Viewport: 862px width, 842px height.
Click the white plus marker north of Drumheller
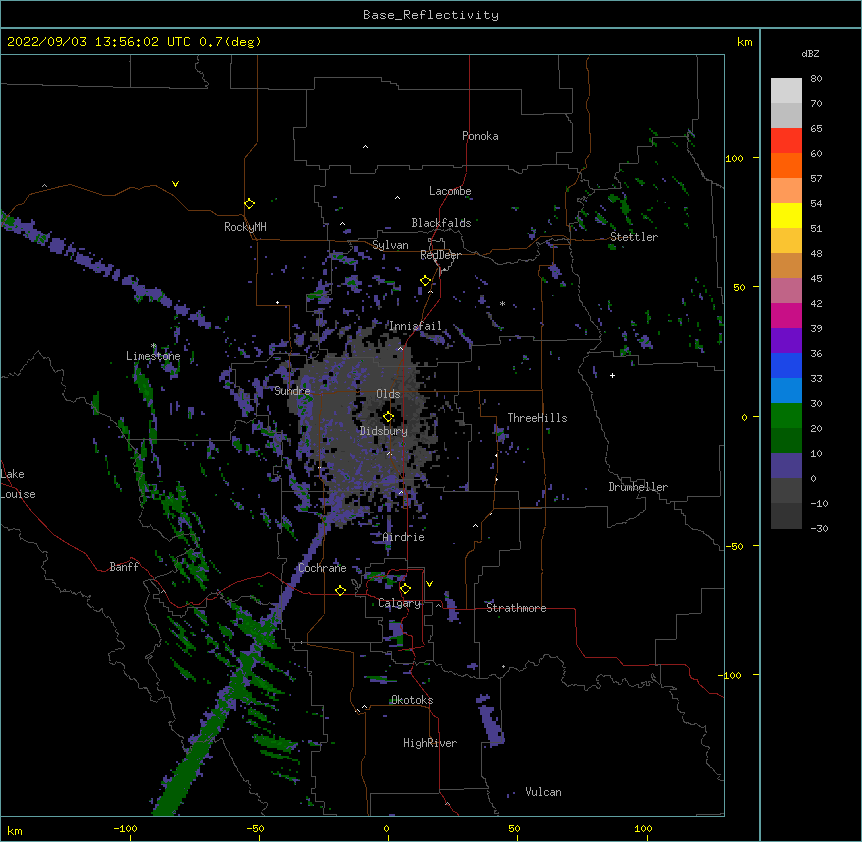click(612, 375)
